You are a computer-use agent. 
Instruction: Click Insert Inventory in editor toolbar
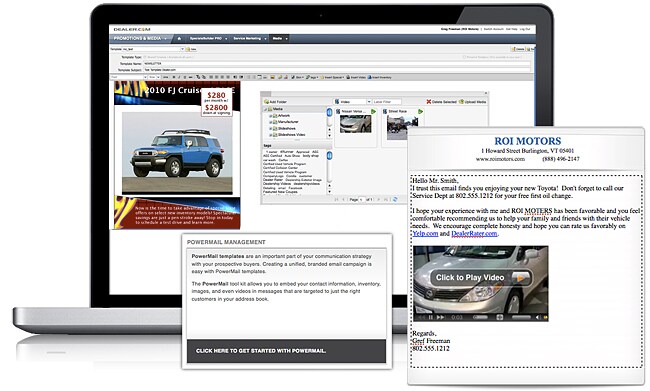380,77
